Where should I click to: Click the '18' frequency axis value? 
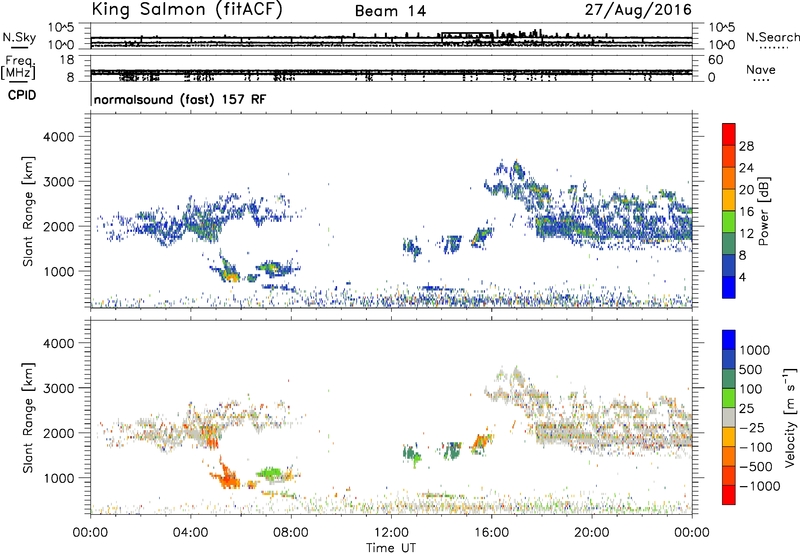pyautogui.click(x=66, y=60)
